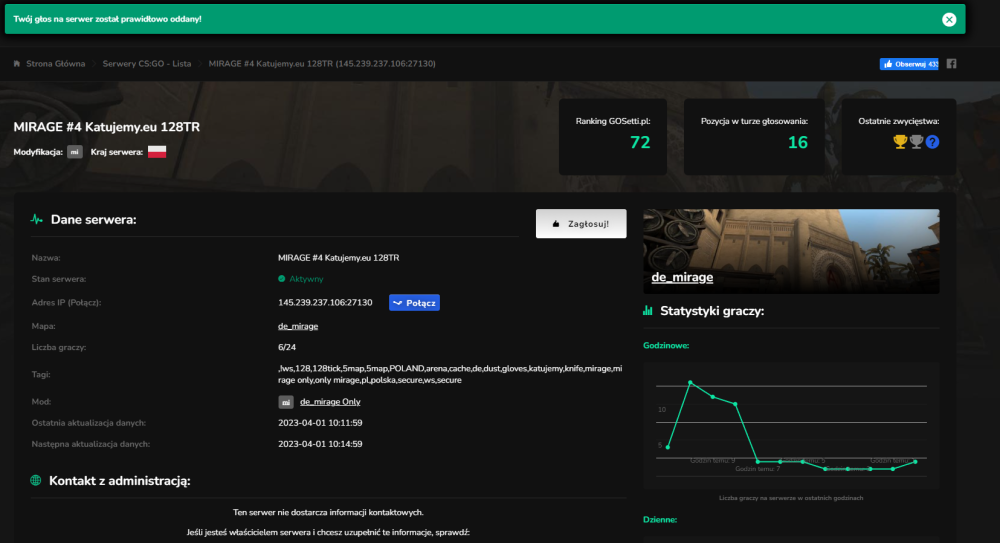Screen dimensions: 1000x543
Task: Click the Godzinowe chart heading
Action: [x=666, y=345]
